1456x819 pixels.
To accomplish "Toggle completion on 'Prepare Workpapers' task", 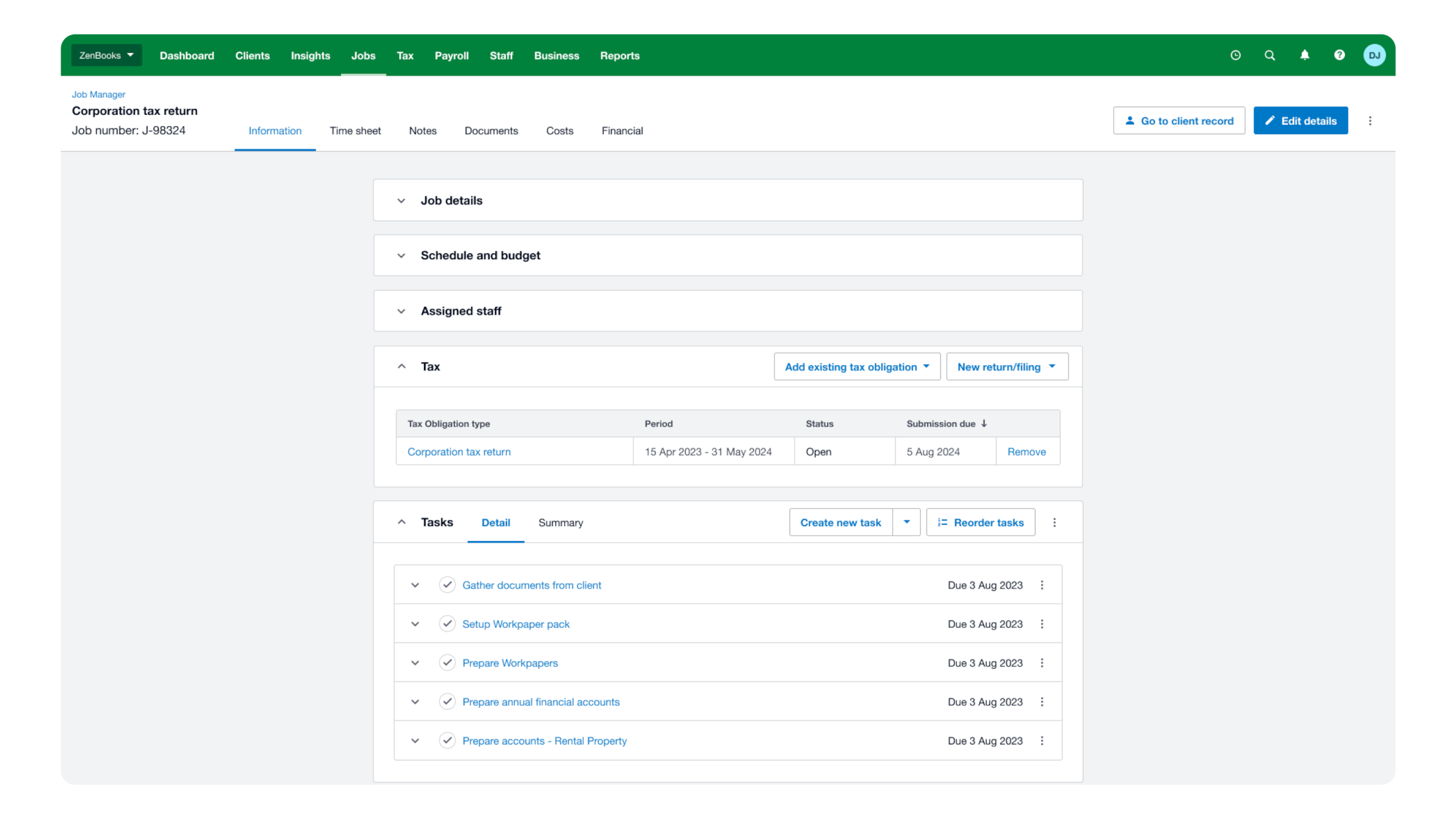I will pos(447,662).
